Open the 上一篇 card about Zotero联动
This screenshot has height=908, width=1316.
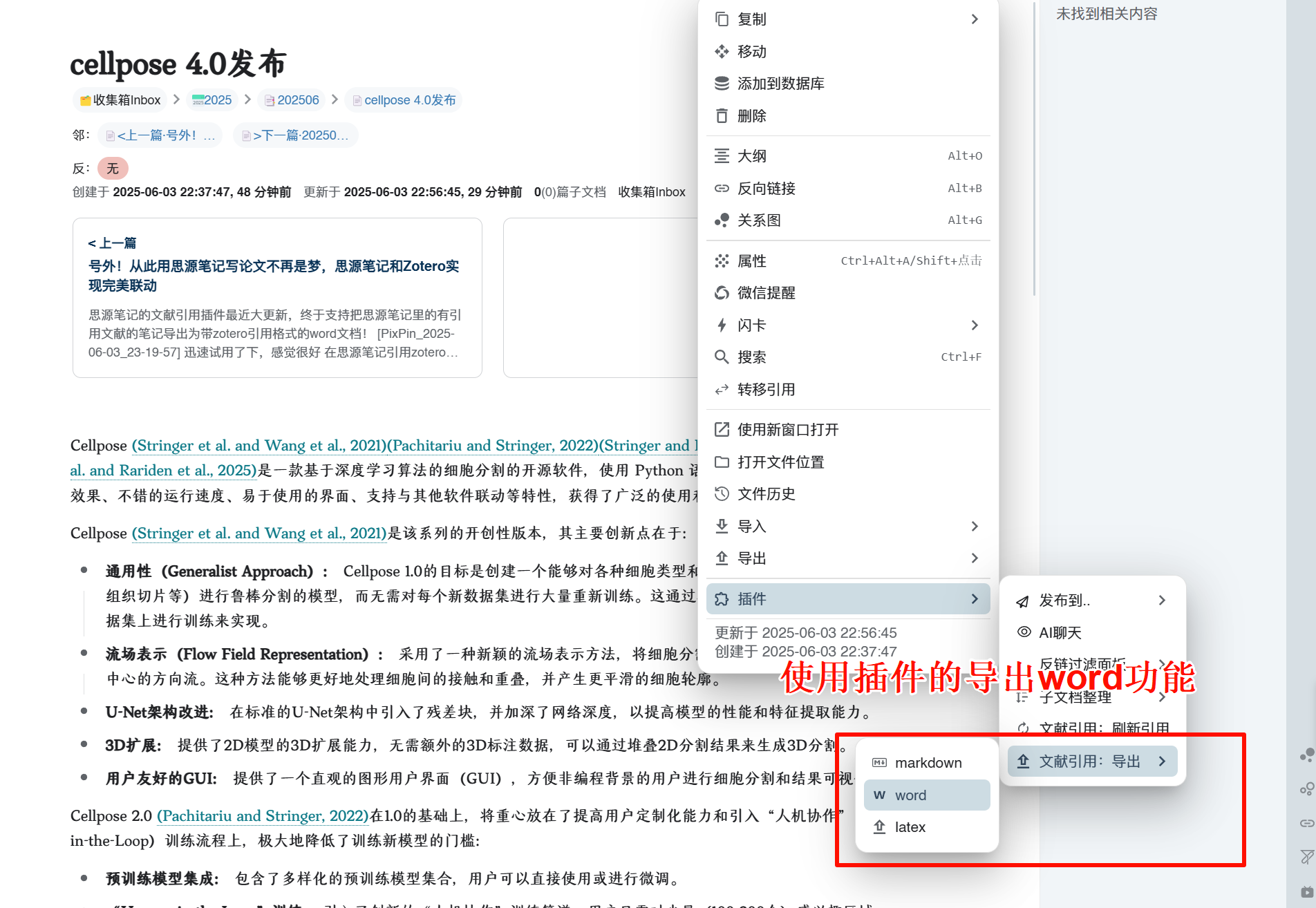tap(277, 298)
